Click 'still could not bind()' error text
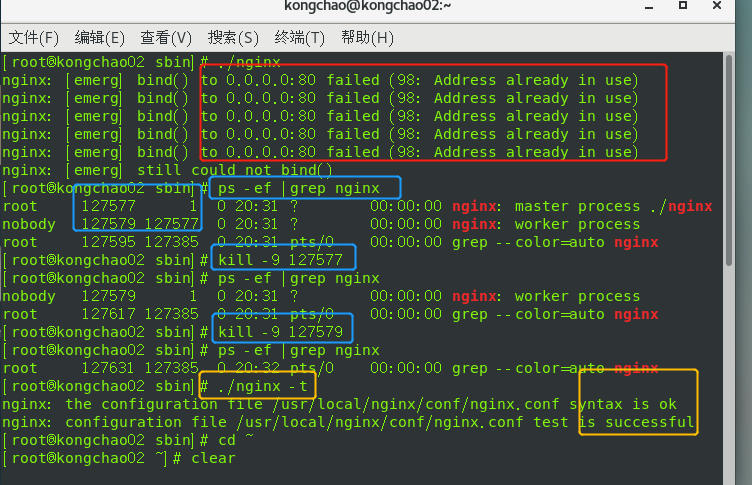752x485 pixels. (235, 170)
